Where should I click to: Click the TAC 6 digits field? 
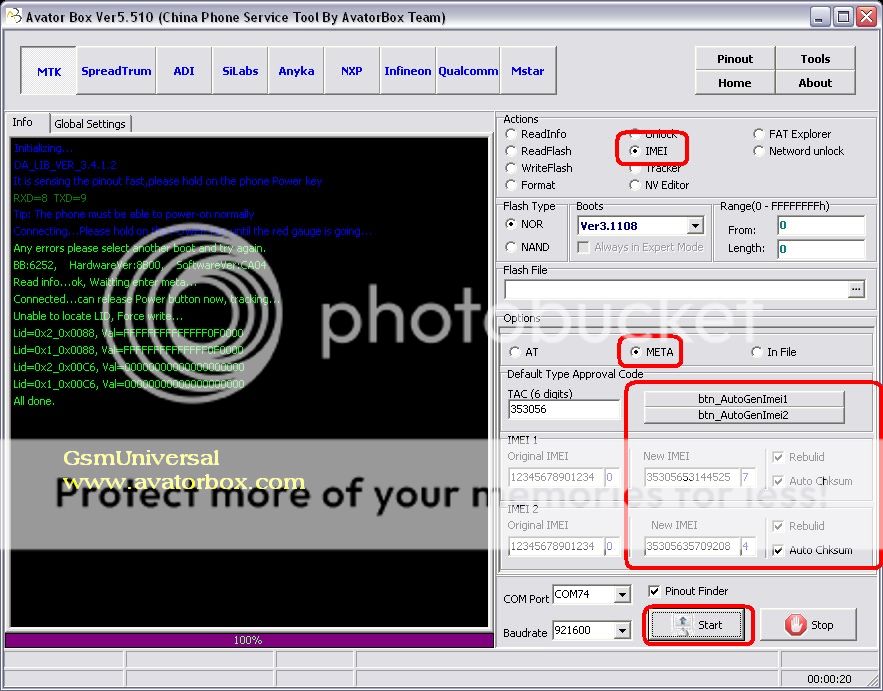[563, 409]
